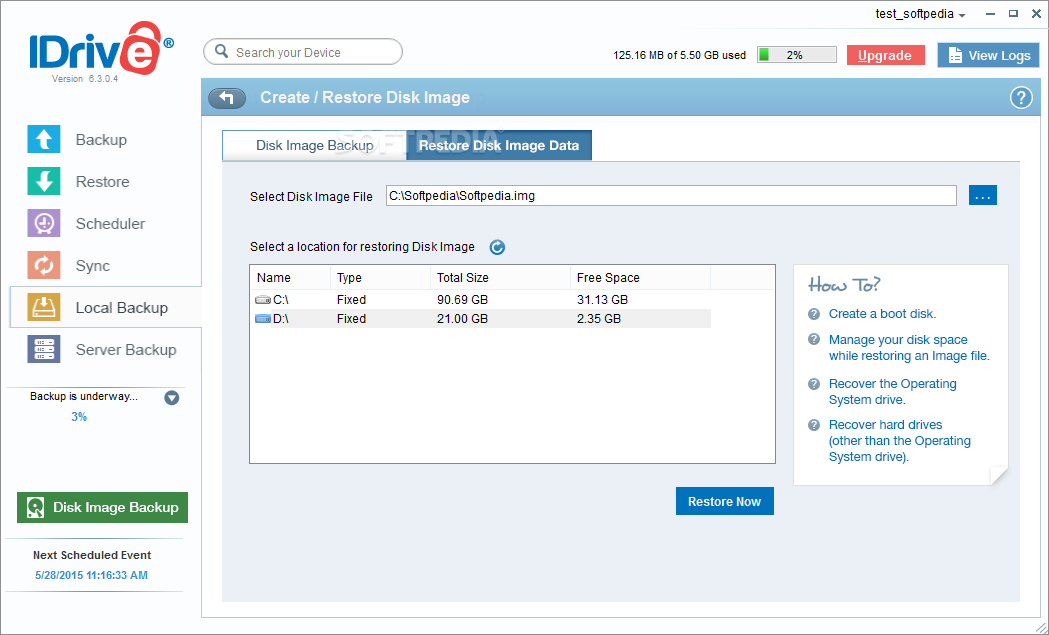Image resolution: width=1049 pixels, height=635 pixels.
Task: Click help icon beside Recover the Operating System
Action: click(x=814, y=384)
